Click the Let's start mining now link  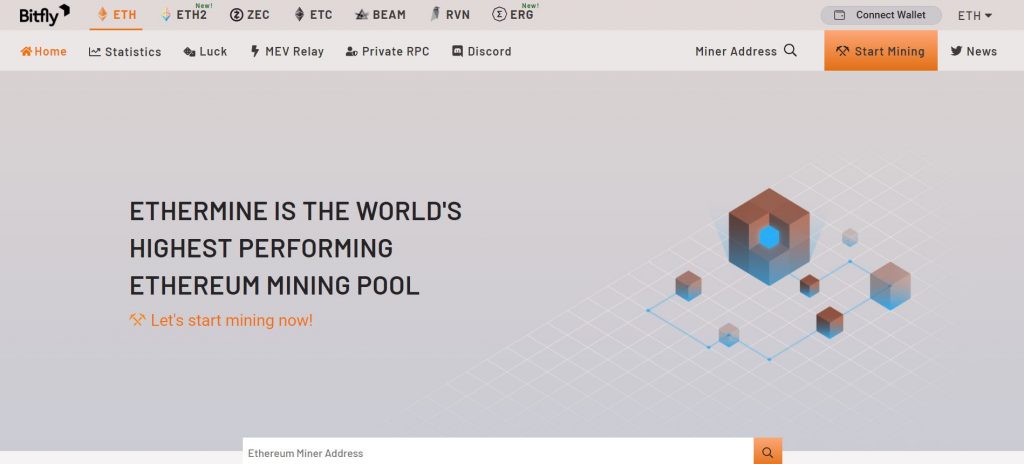tap(221, 320)
